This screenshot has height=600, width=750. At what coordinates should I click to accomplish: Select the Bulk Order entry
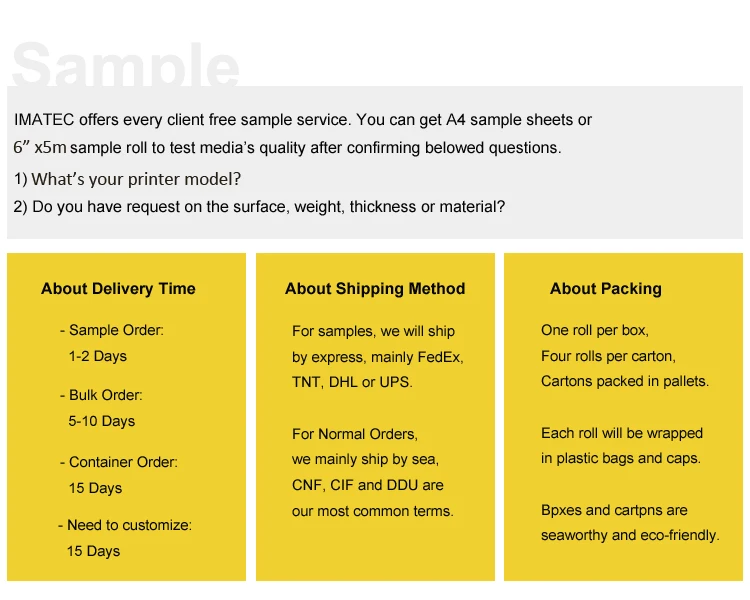click(101, 395)
